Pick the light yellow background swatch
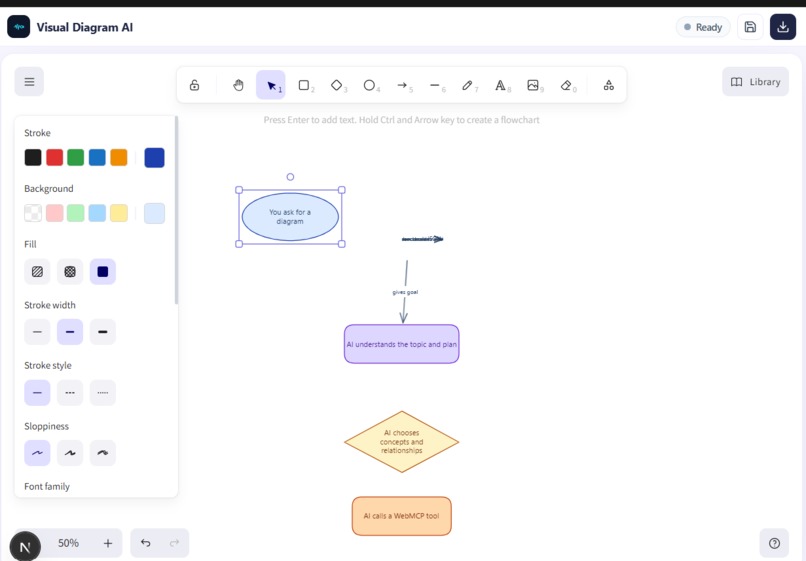 pos(119,213)
